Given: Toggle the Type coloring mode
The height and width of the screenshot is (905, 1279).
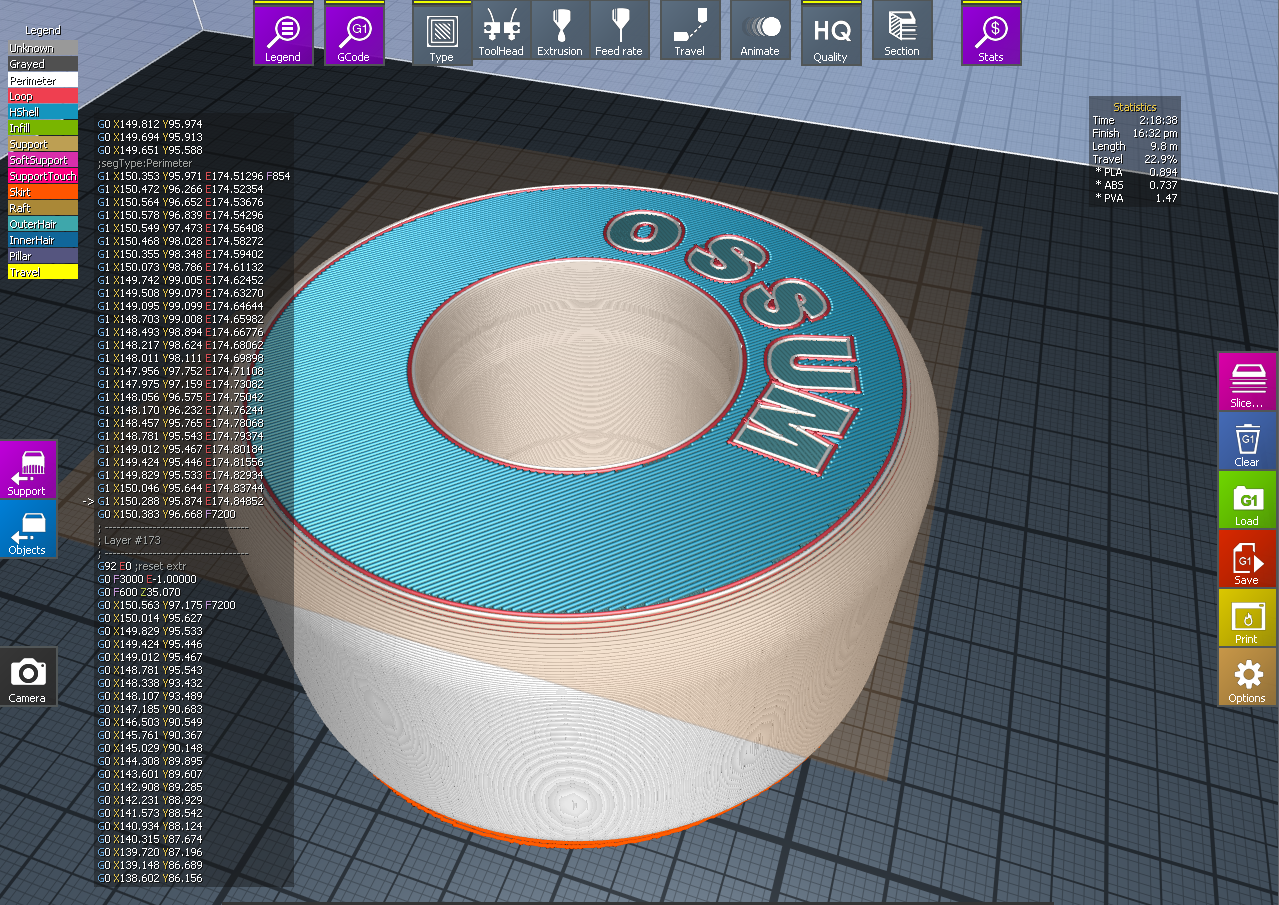Looking at the screenshot, I should (442, 30).
